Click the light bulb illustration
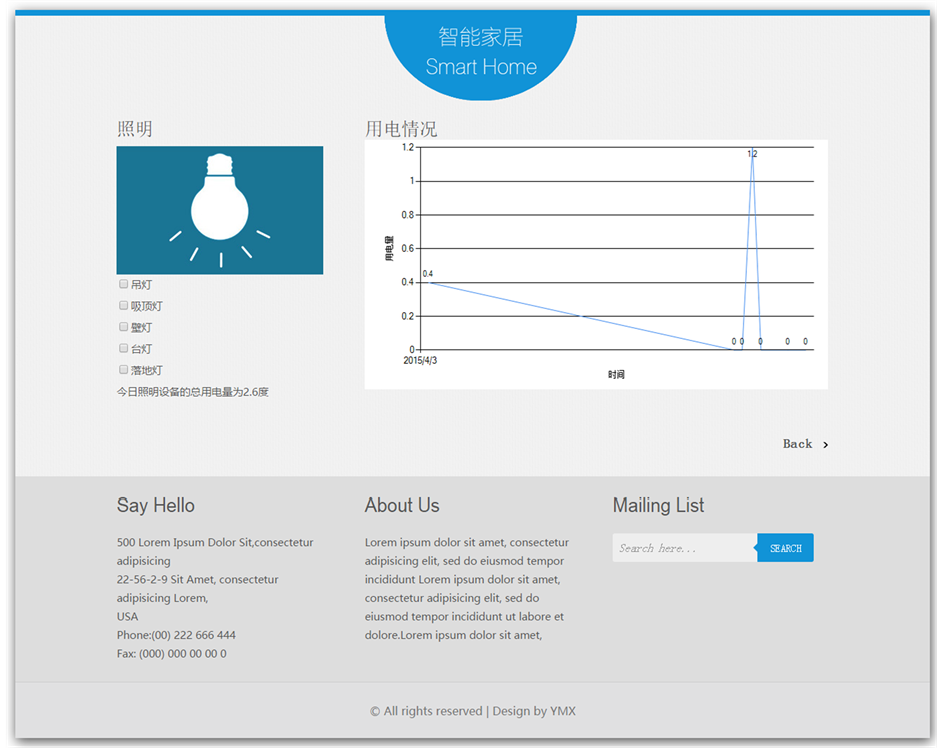 (x=220, y=210)
